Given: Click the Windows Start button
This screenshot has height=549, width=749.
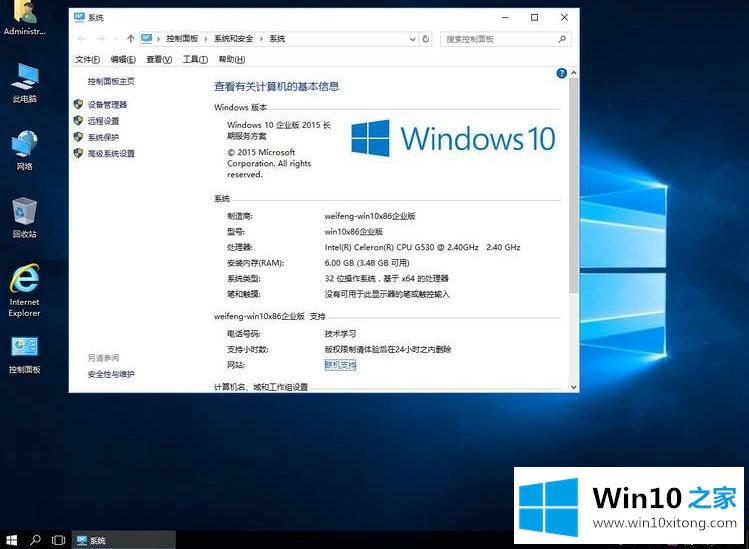Looking at the screenshot, I should click(x=11, y=540).
